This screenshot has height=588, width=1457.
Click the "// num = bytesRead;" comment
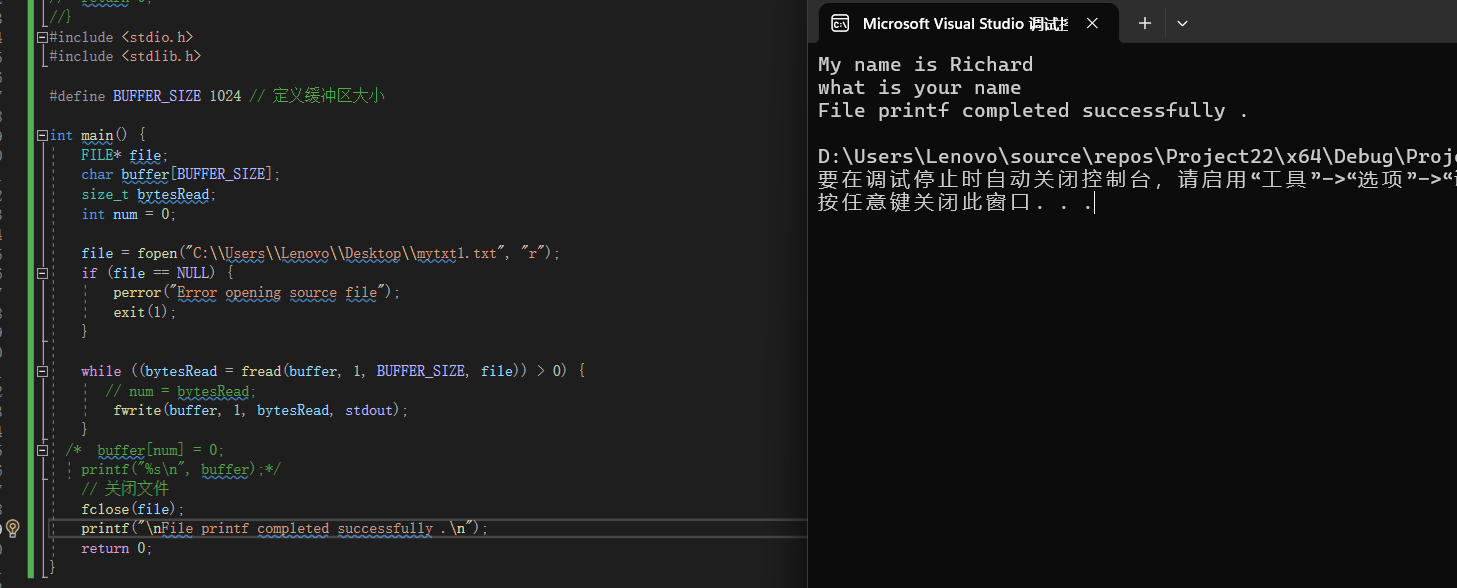[181, 391]
